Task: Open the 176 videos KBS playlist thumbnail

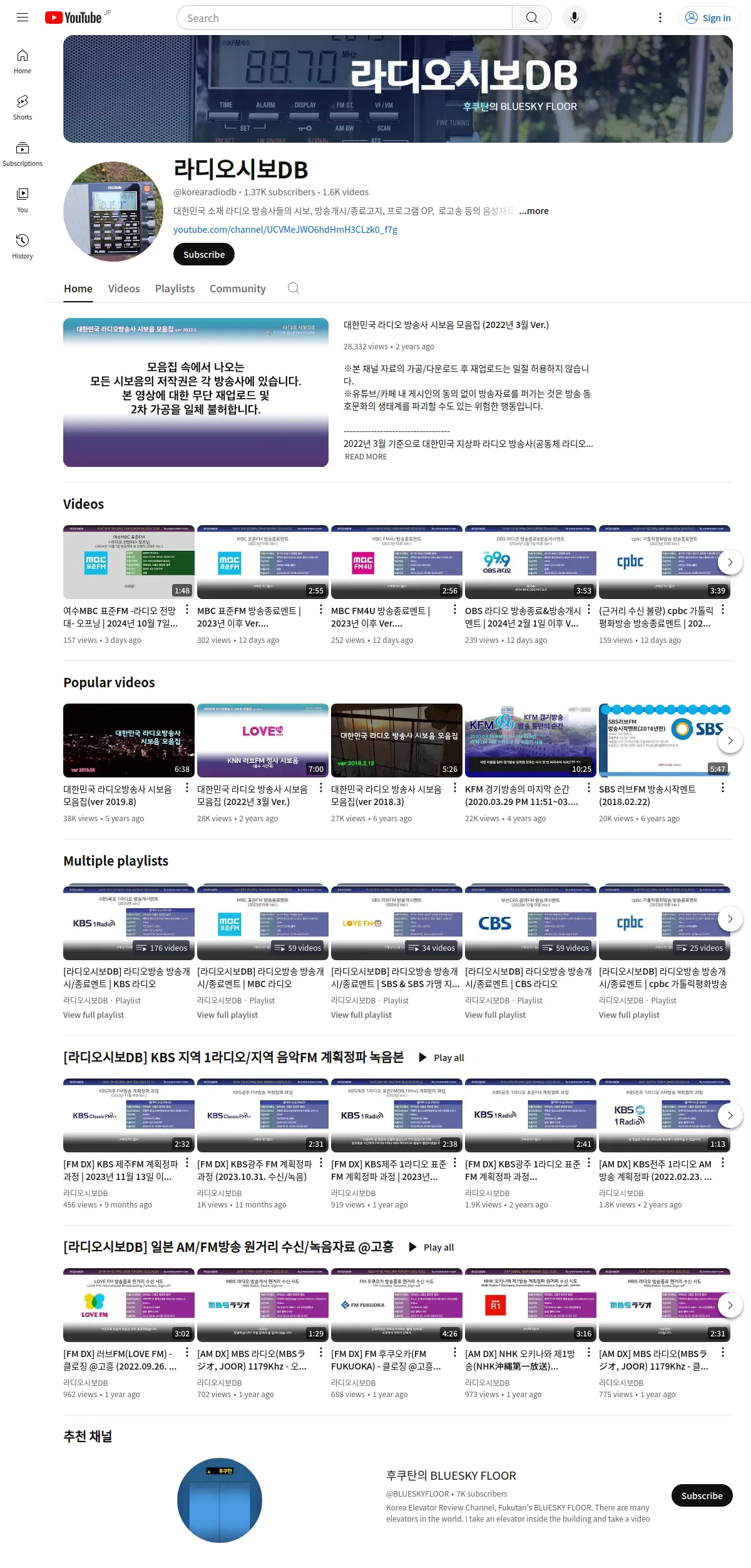Action: [x=129, y=923]
